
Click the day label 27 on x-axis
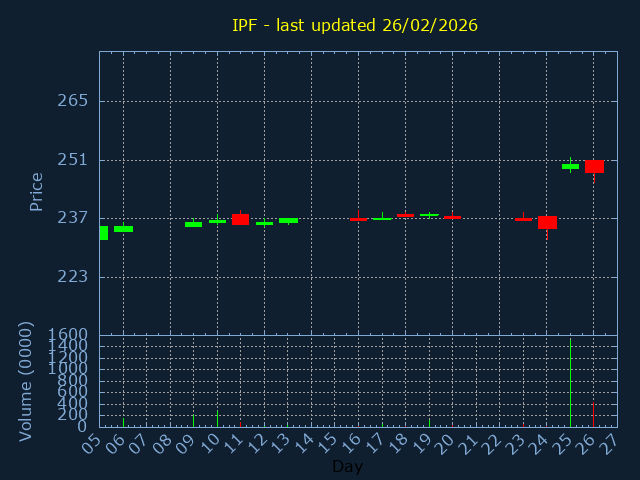[608, 443]
